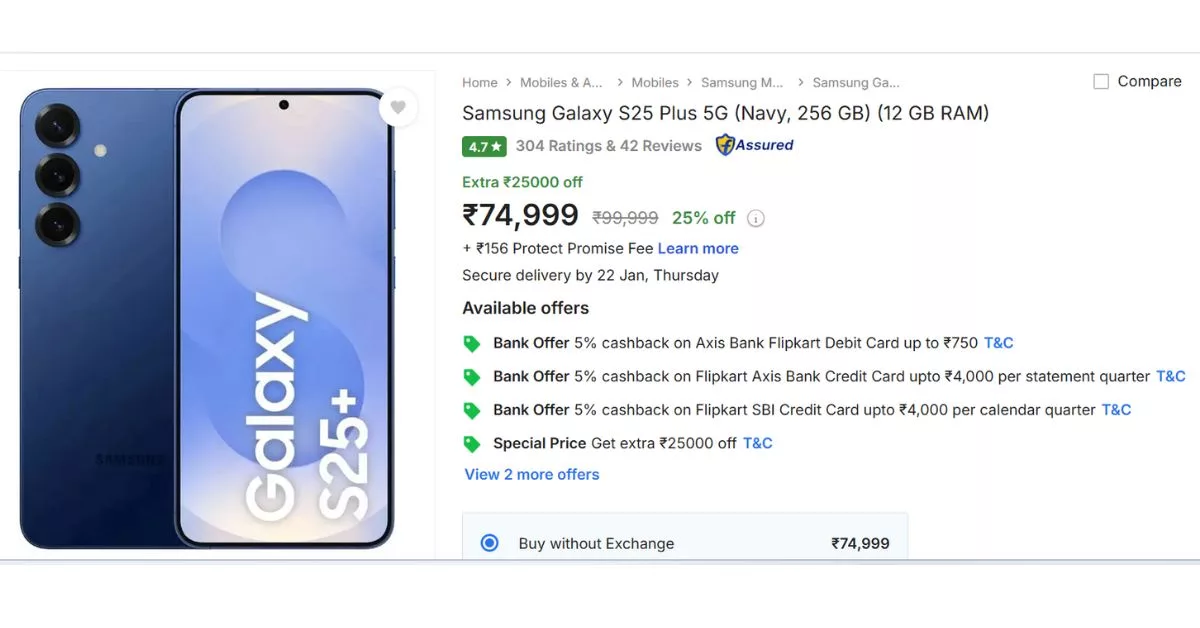Click the offer tag icon beside Axis Bank offer

tap(471, 343)
